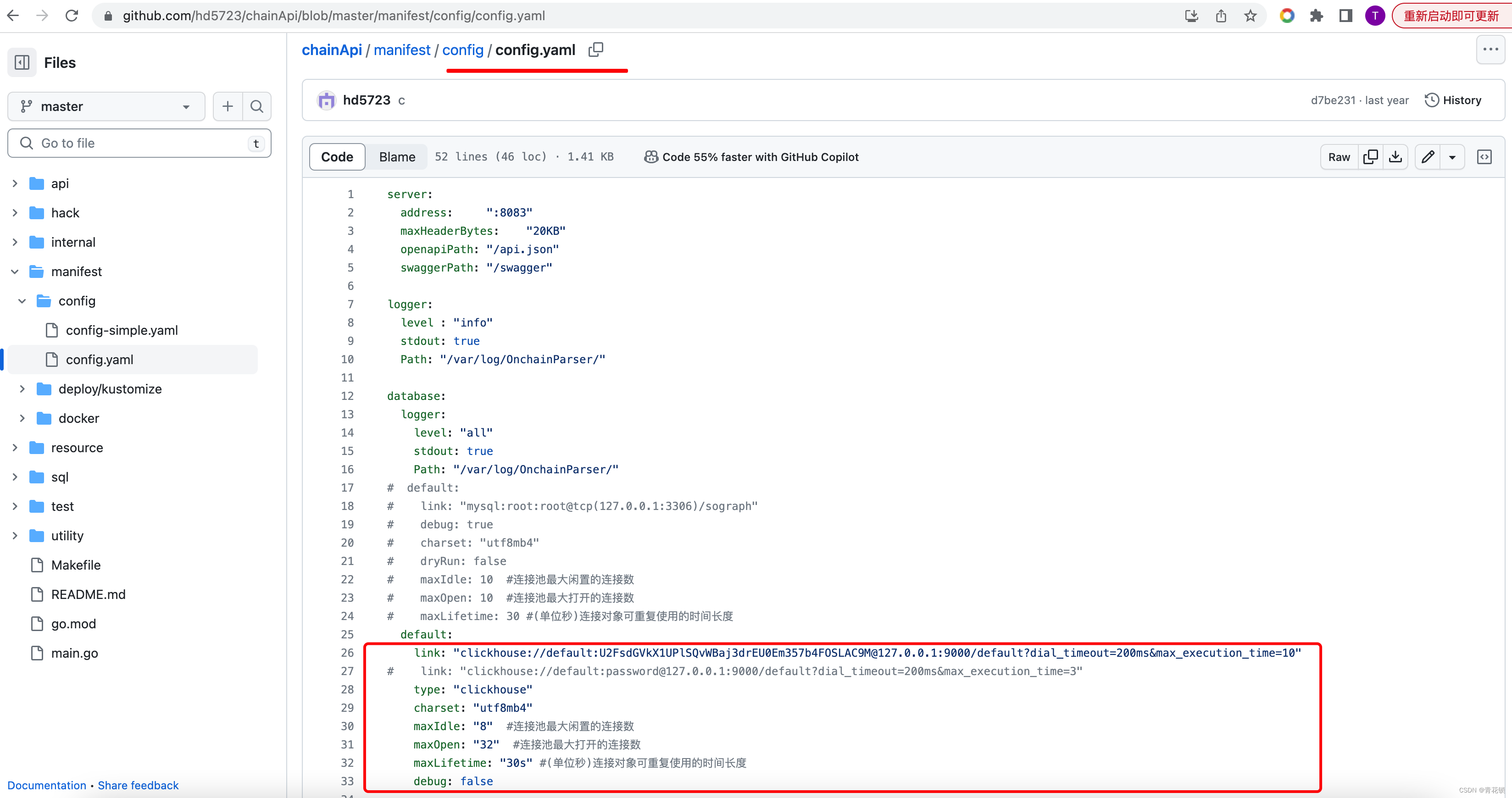Screen dimensions: 1512x798
Task: Copy file path icon next to config.yaml
Action: (596, 50)
